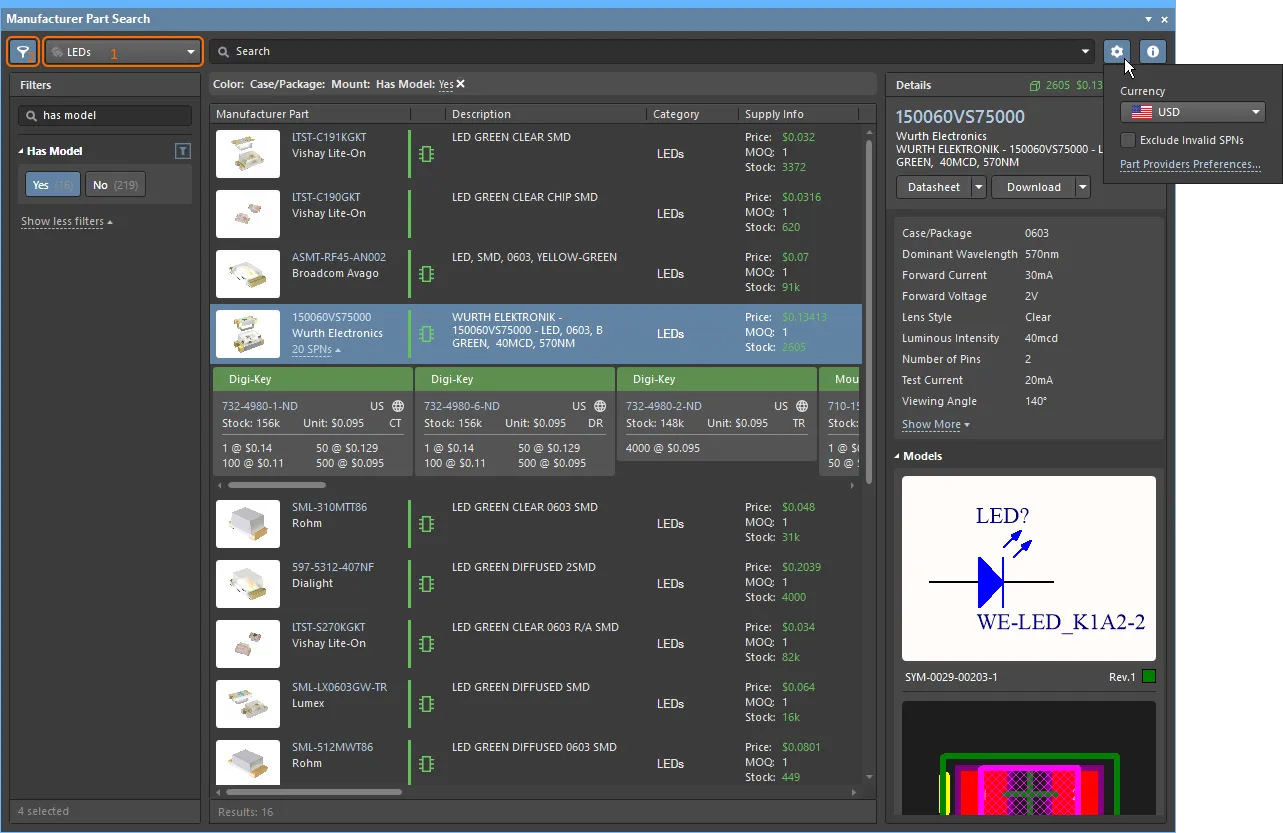Click the T icon beside Has Model
The height and width of the screenshot is (833, 1283).
[x=182, y=151]
